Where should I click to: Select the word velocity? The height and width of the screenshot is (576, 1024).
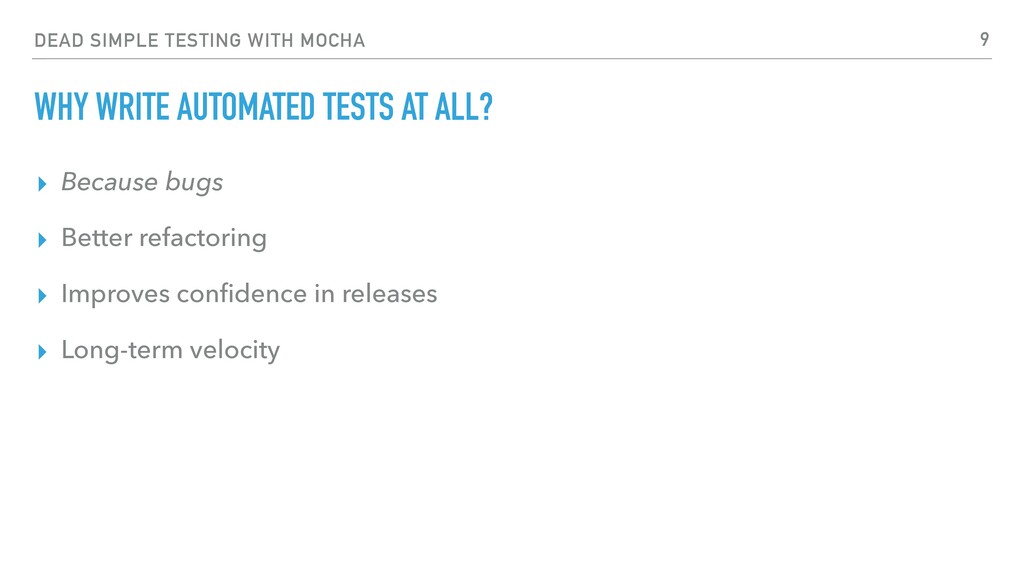click(234, 351)
